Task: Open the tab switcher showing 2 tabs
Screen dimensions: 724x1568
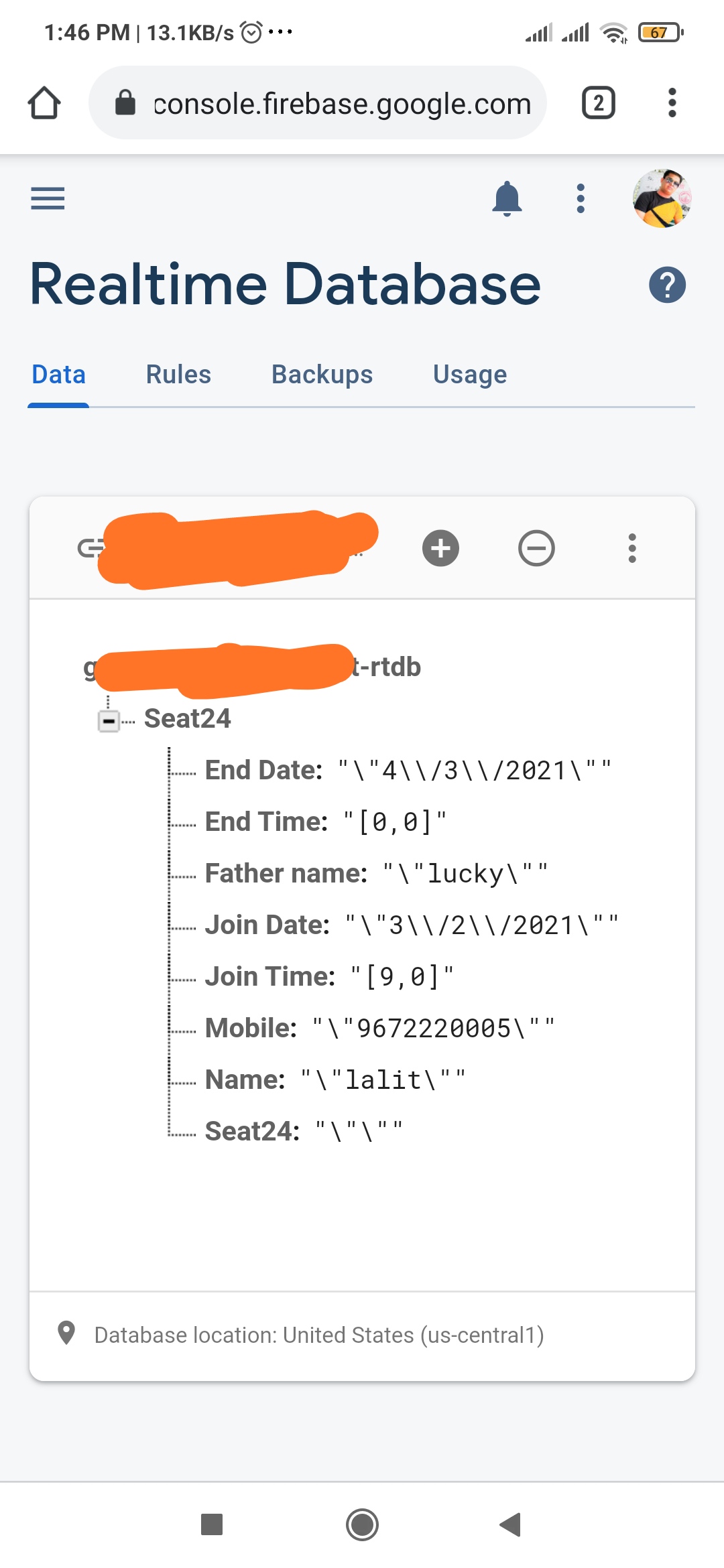Action: click(598, 103)
